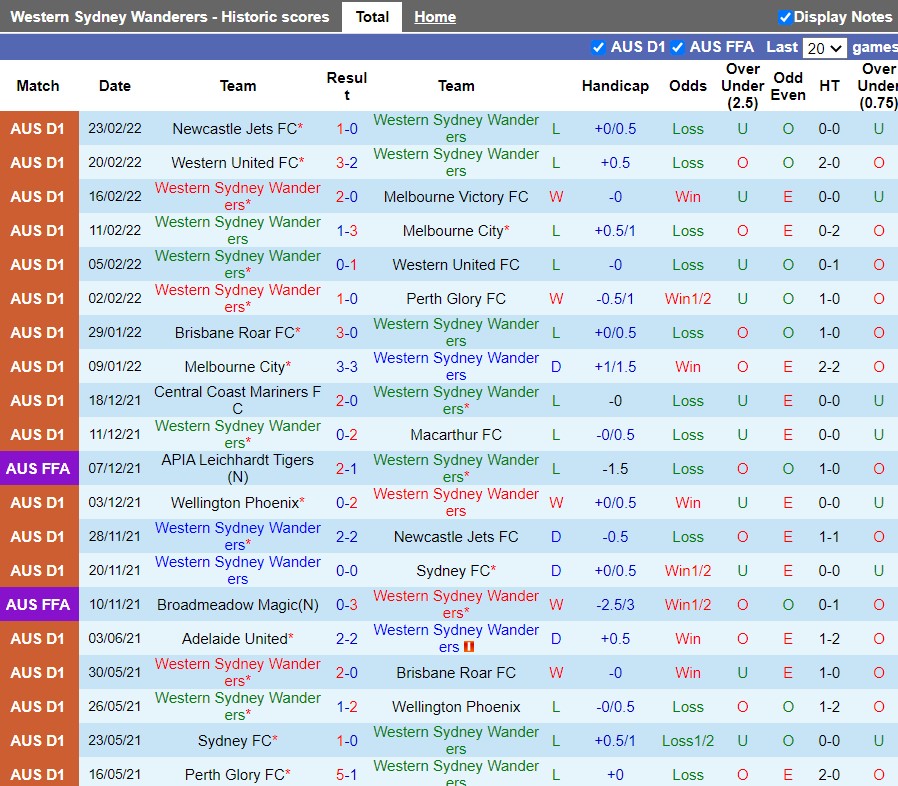Click the 5-1 result for Perth Glory match

coord(347,775)
